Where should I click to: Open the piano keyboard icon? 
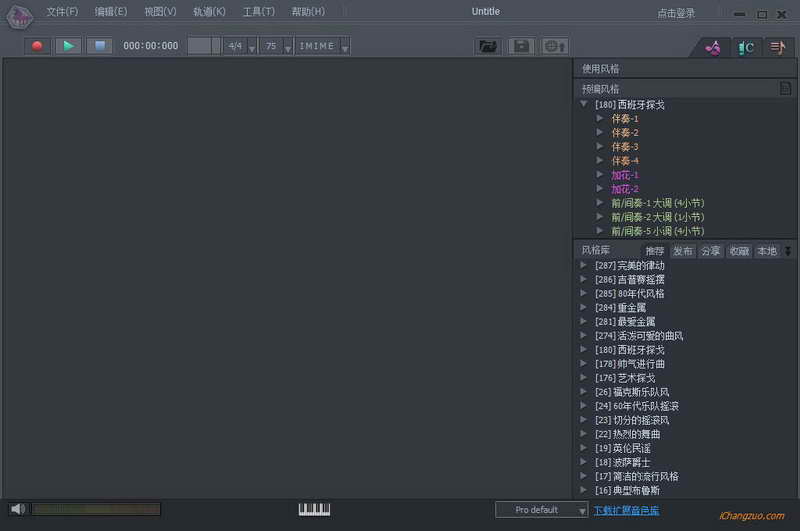coord(314,509)
